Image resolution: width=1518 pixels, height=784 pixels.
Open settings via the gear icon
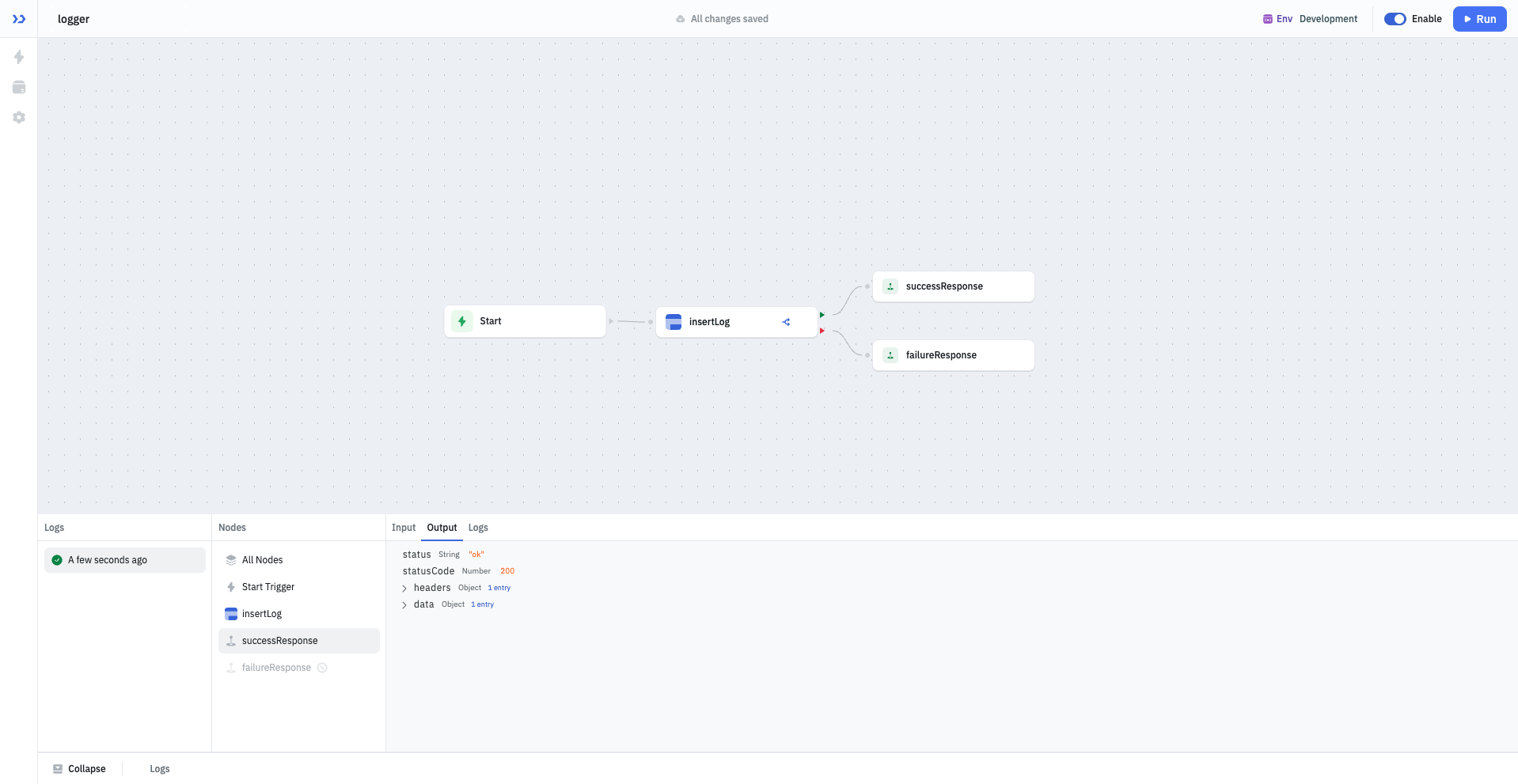[18, 117]
